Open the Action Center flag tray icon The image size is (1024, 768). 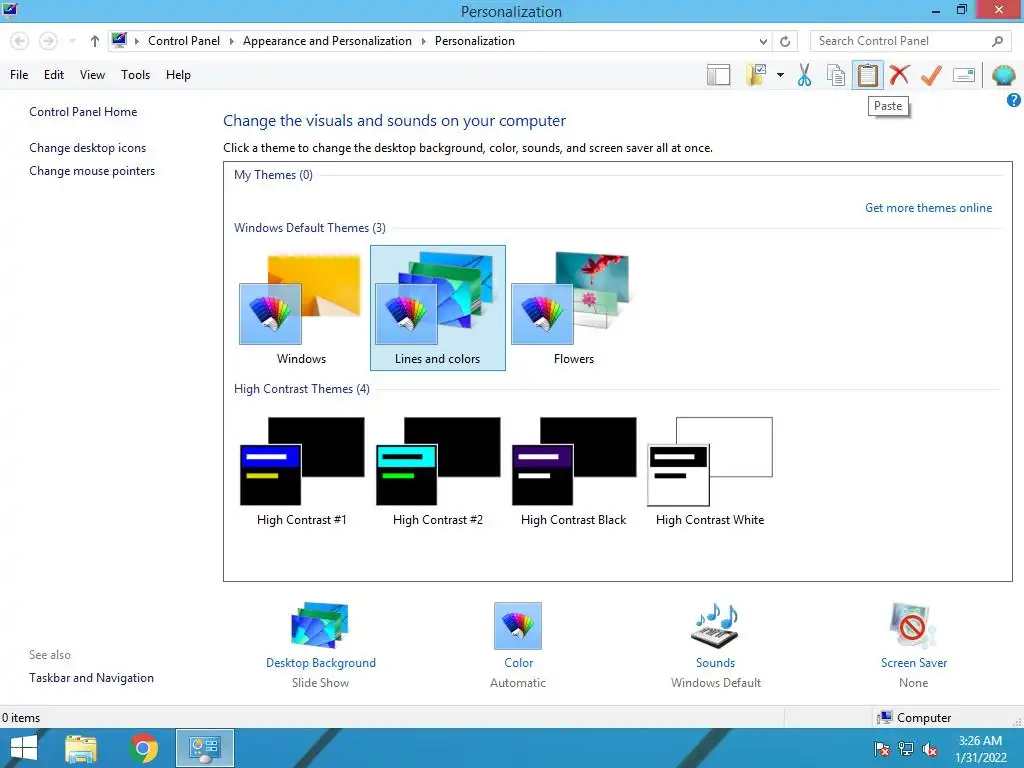(882, 749)
